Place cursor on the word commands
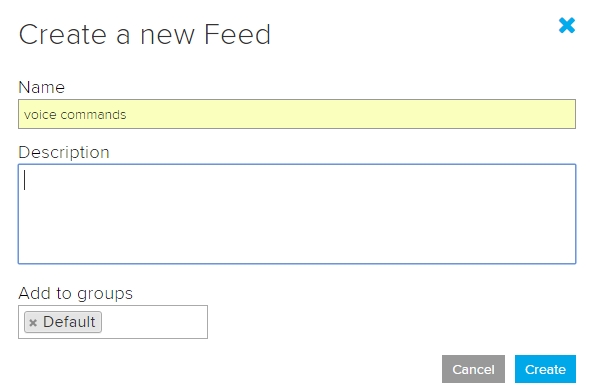The height and width of the screenshot is (392, 590). click(x=93, y=114)
